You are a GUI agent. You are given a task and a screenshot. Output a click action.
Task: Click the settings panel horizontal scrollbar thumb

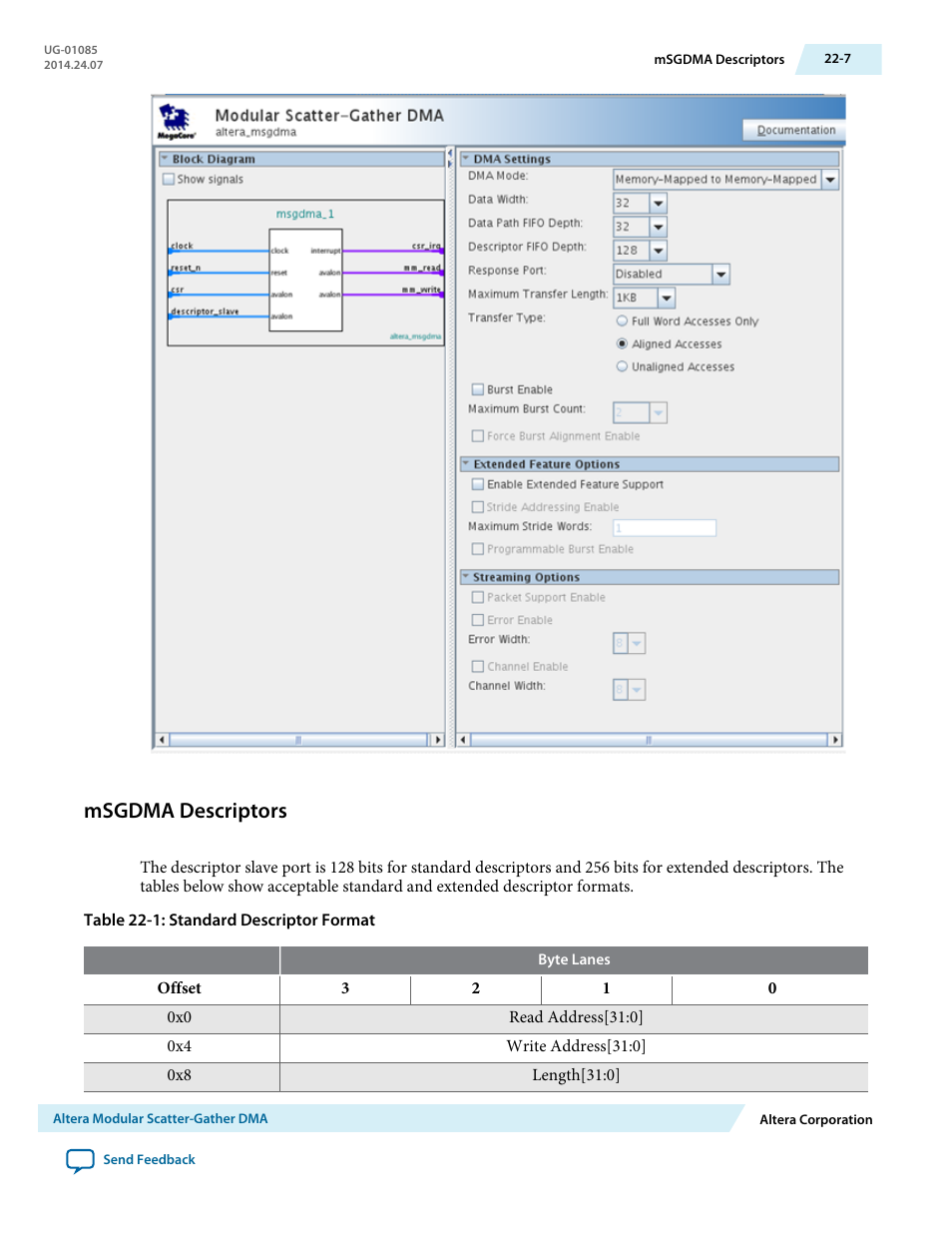(x=649, y=740)
